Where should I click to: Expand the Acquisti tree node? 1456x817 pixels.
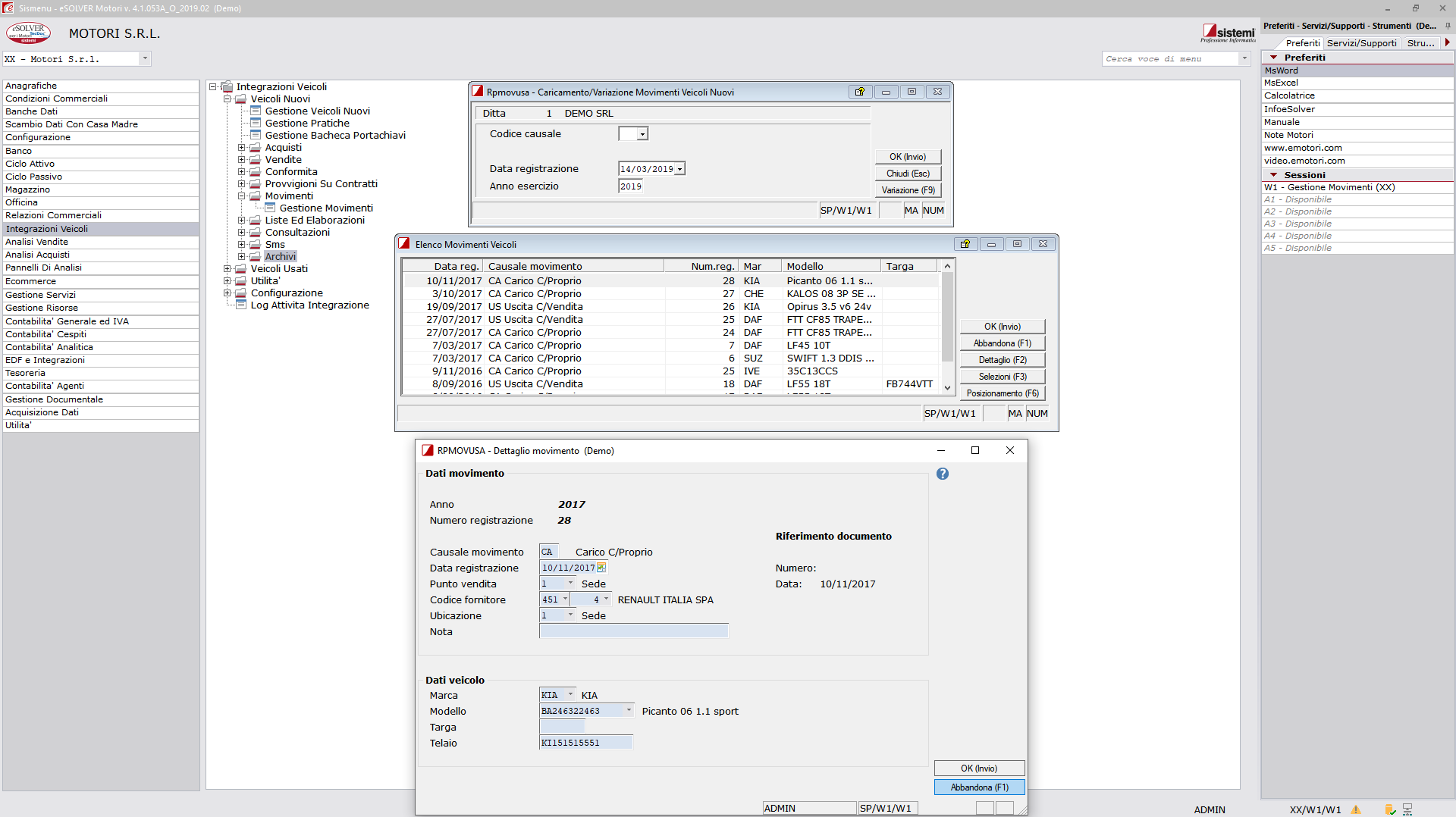point(241,147)
